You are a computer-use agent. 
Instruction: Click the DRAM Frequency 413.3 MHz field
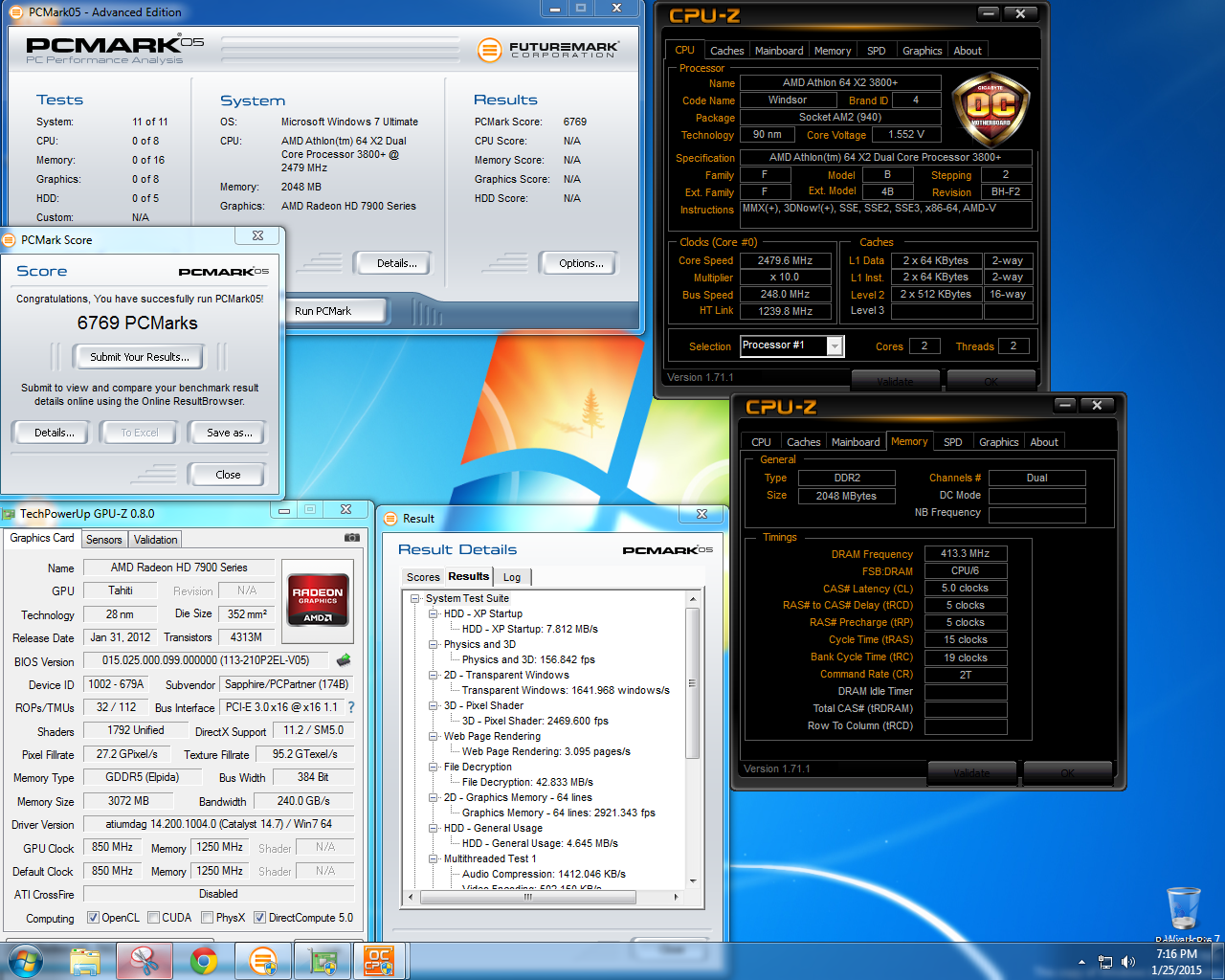[x=966, y=553]
